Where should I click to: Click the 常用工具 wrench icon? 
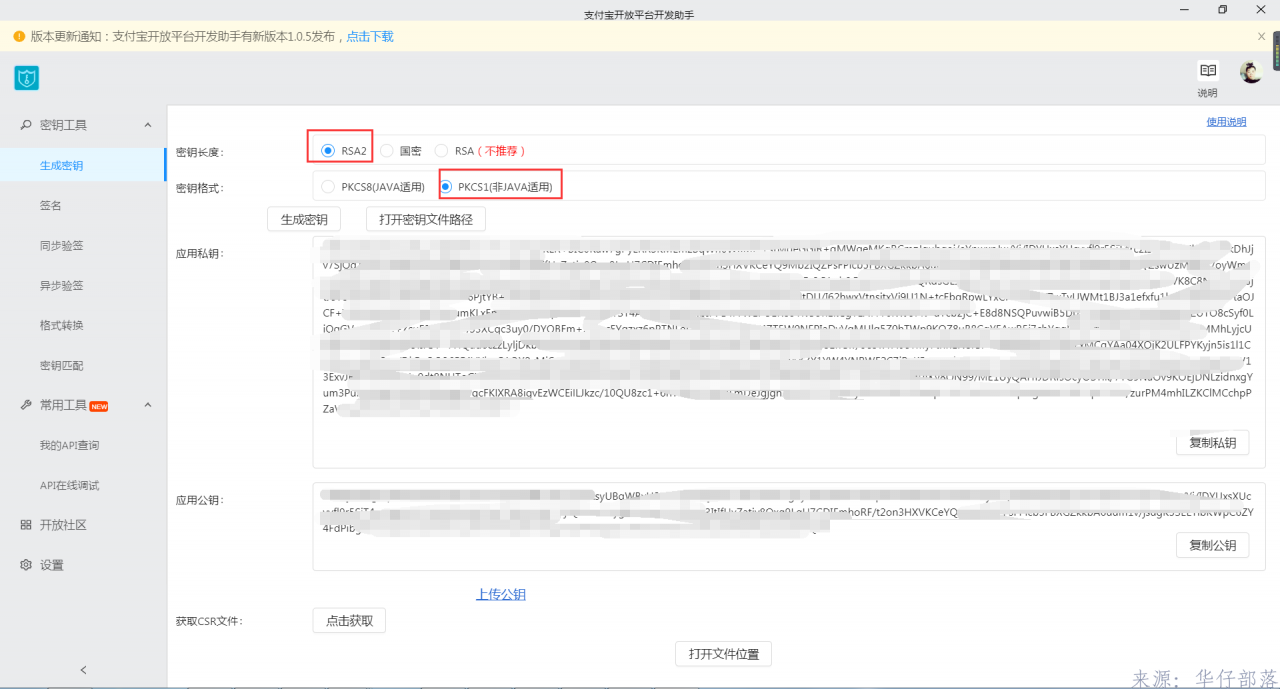(x=26, y=405)
